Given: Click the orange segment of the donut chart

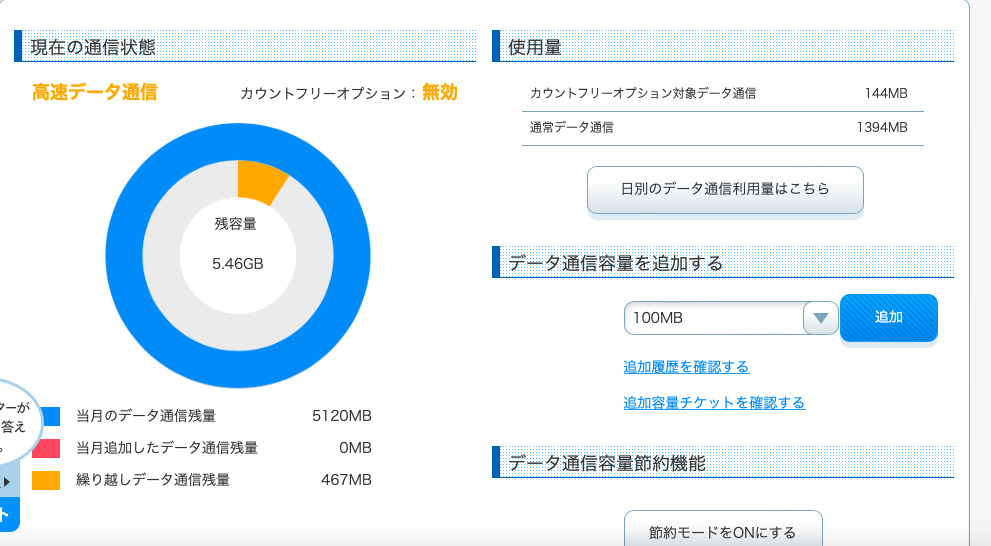Looking at the screenshot, I should point(260,181).
